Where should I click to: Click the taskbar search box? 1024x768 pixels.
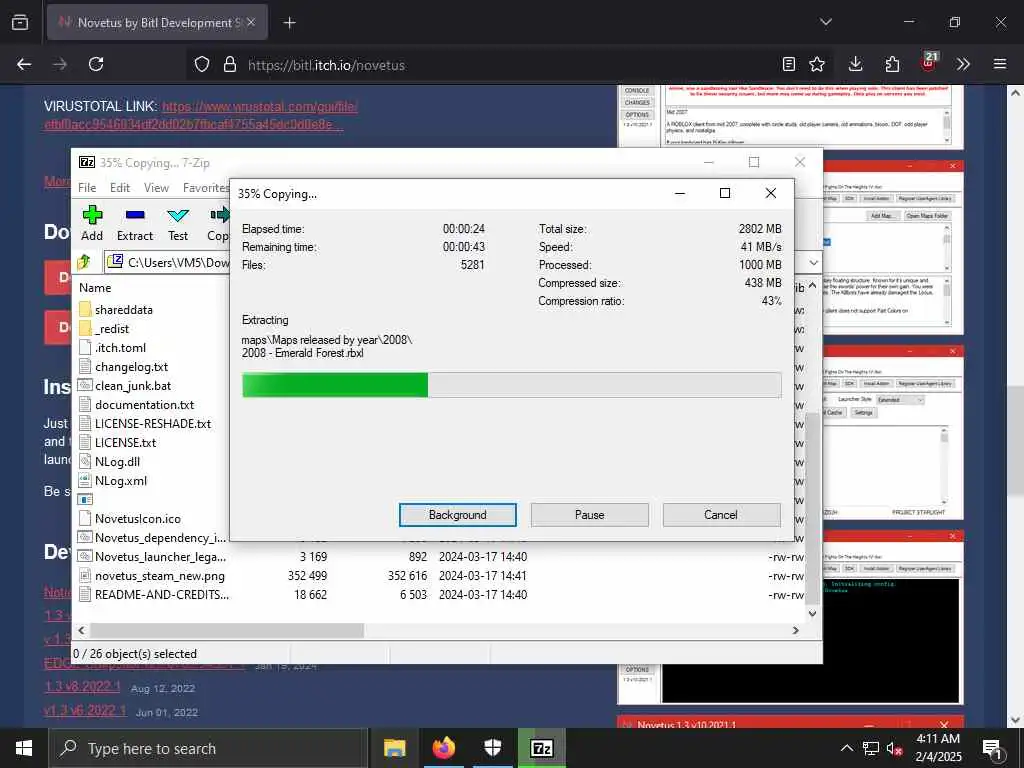[x=208, y=748]
